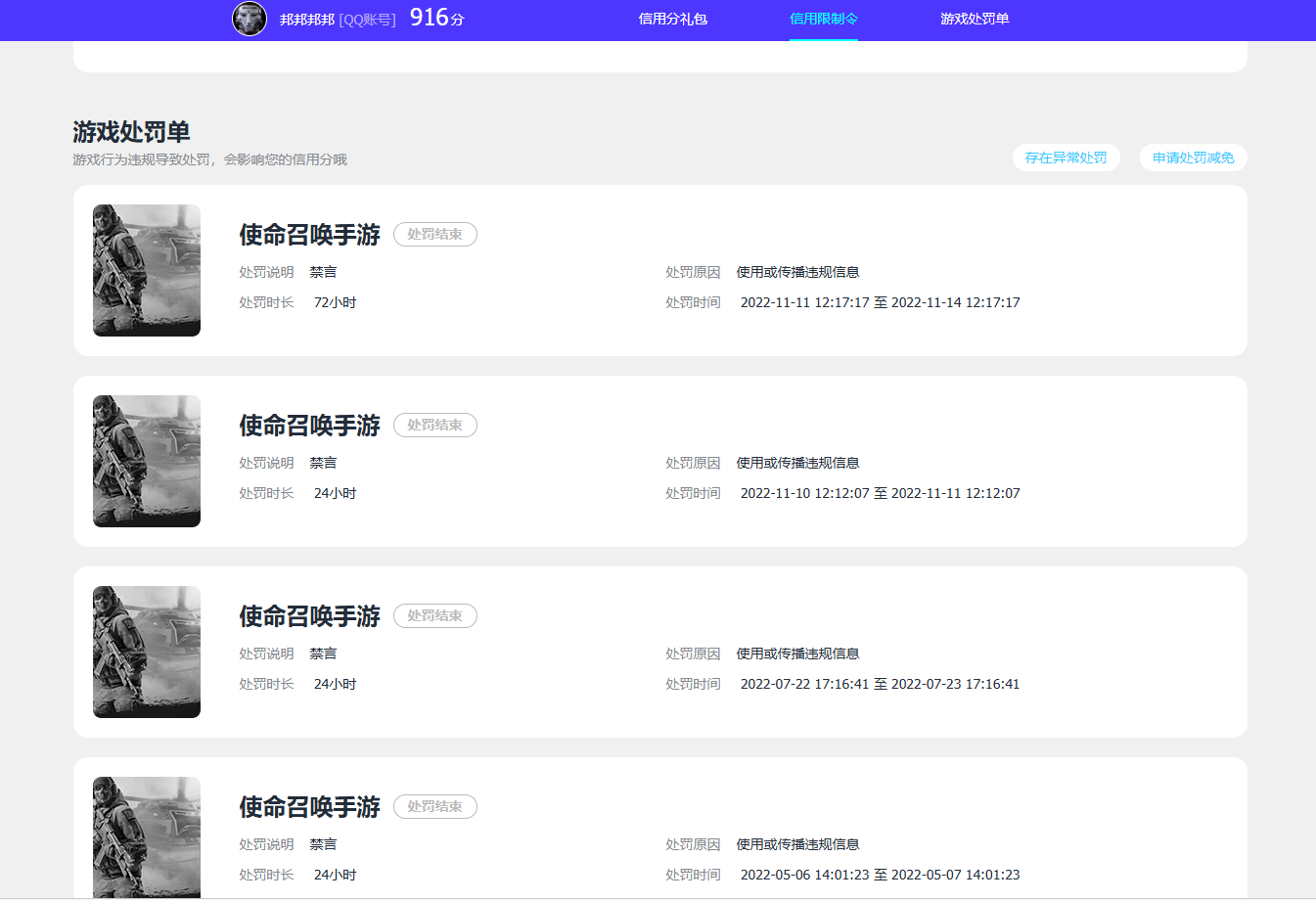The image size is (1316, 902).
Task: Click the 使命召唤手游 title of the 2022-05-06 penalty
Action: click(x=310, y=807)
